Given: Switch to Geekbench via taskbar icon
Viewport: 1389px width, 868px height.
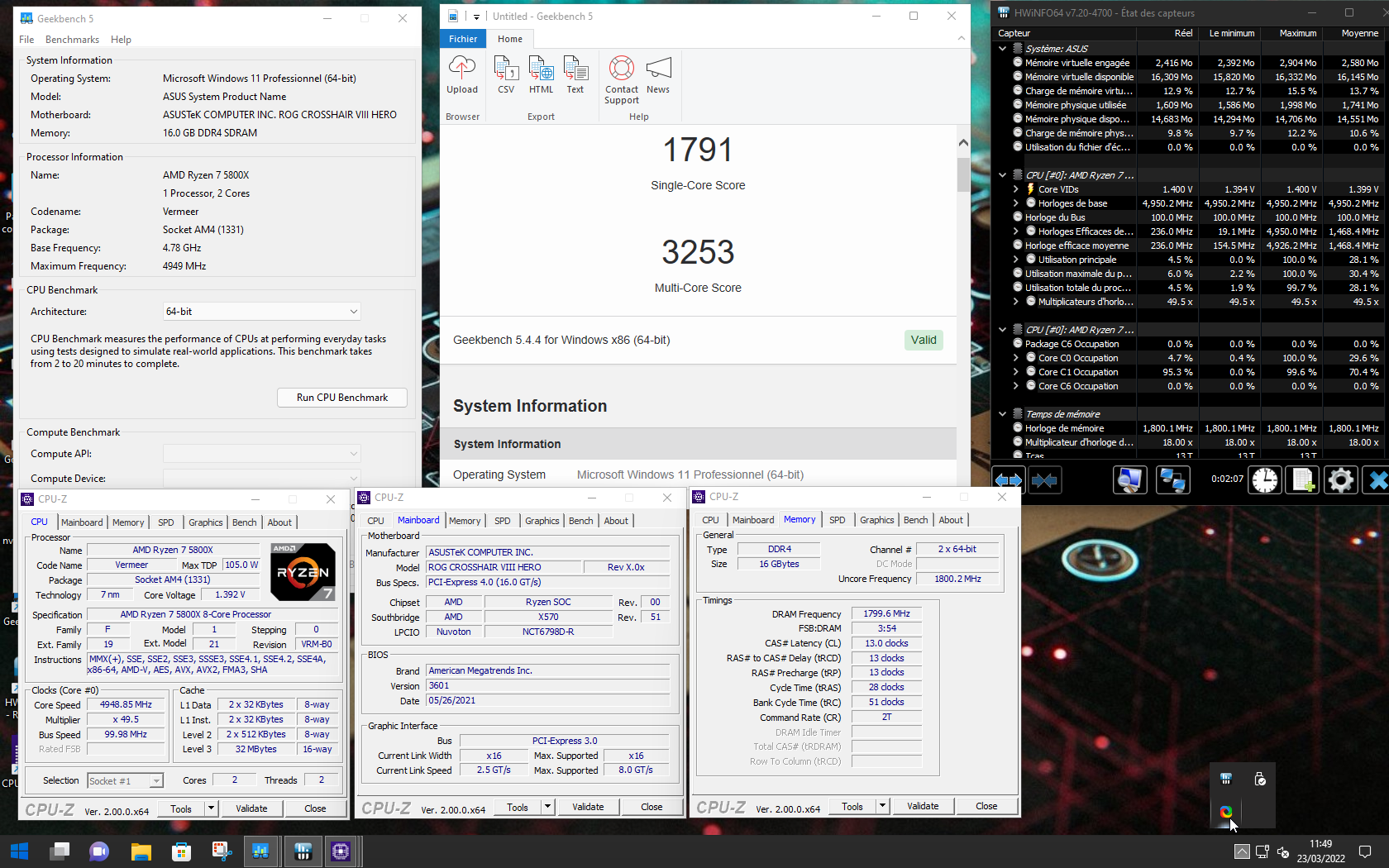Looking at the screenshot, I should point(261,851).
